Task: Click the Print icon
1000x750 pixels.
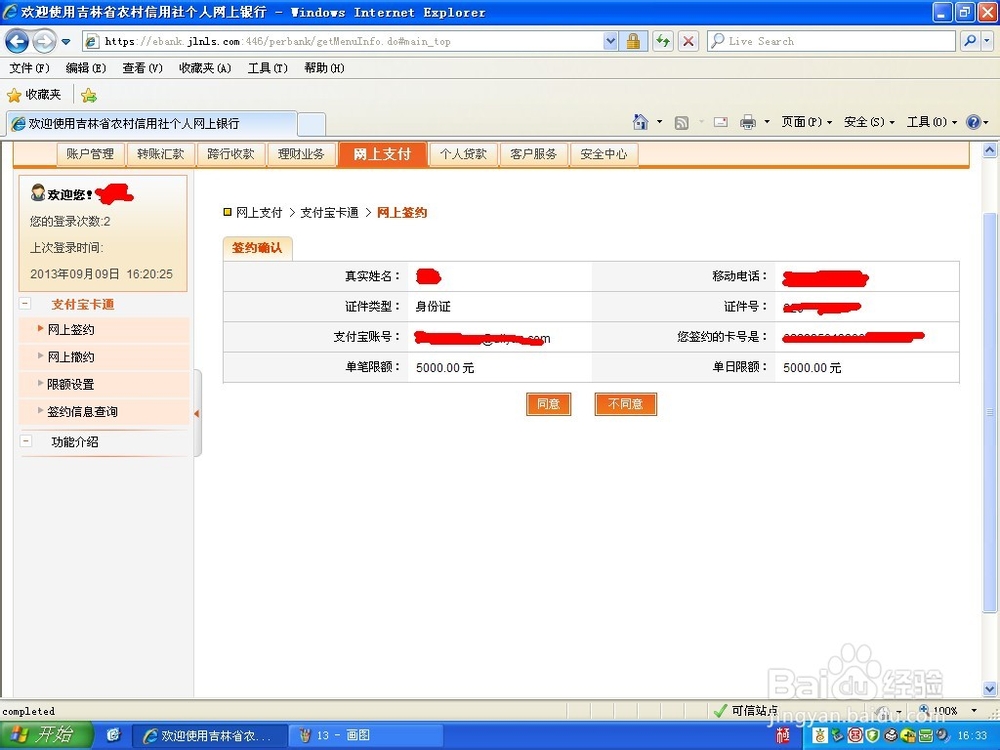Action: click(747, 122)
